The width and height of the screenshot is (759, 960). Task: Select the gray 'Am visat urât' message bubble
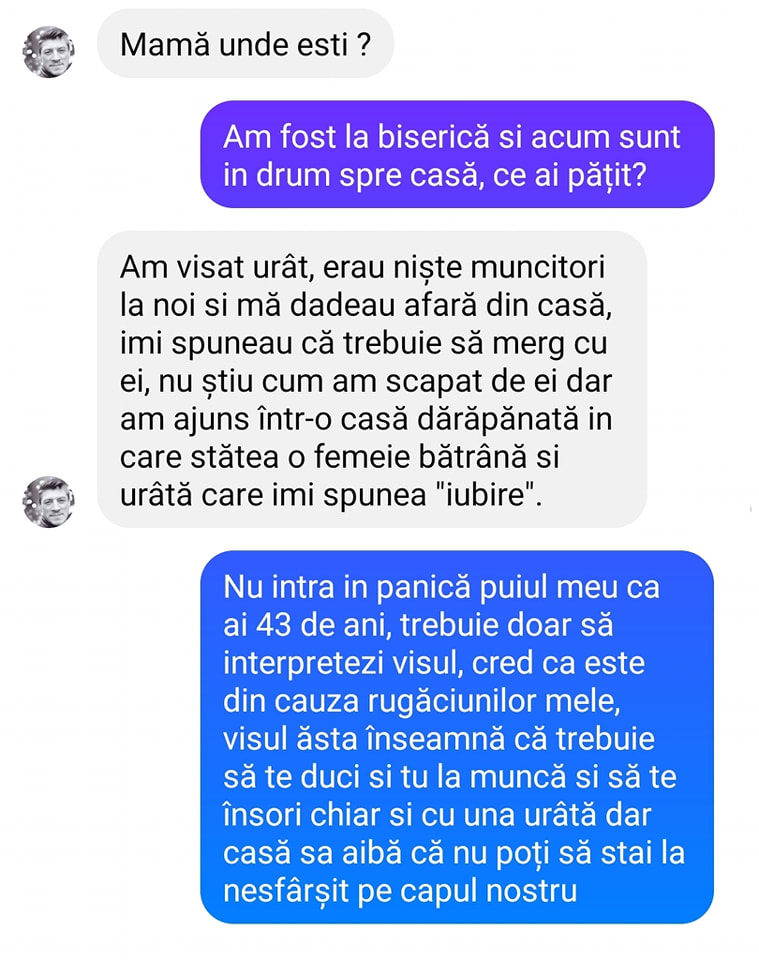[372, 380]
